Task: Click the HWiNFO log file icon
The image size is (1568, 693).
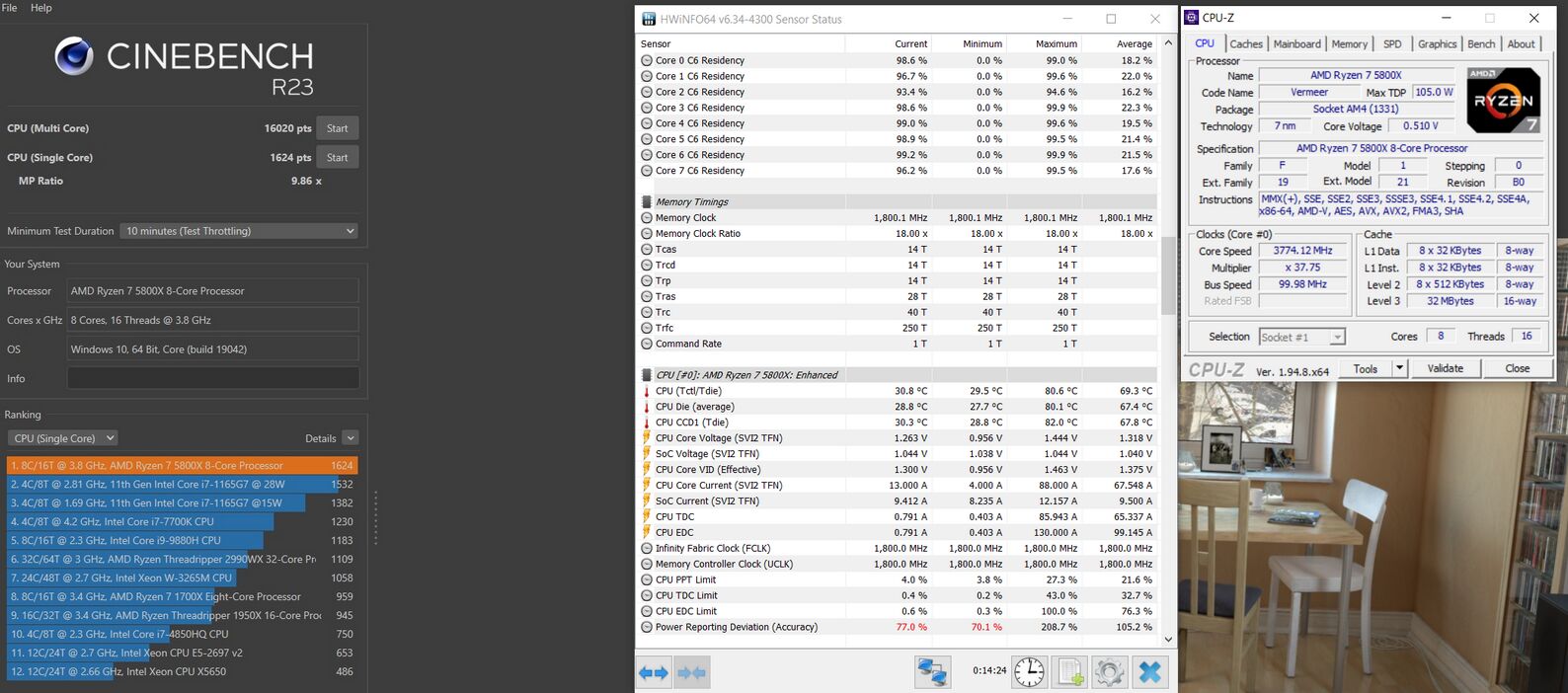Action: [x=1069, y=672]
